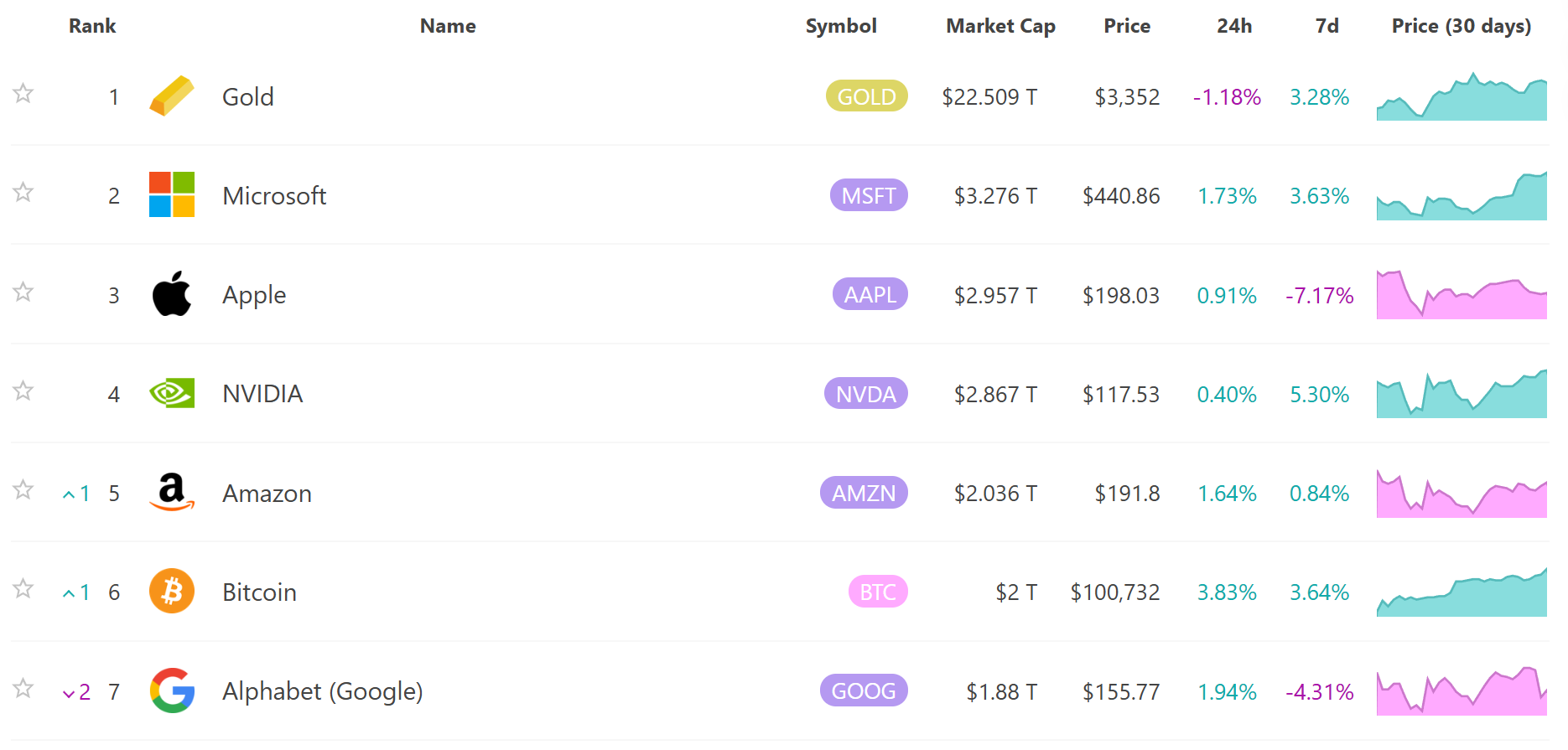This screenshot has height=750, width=1568.
Task: Select Bitcoin 24h change 3.83%
Action: 1227,592
